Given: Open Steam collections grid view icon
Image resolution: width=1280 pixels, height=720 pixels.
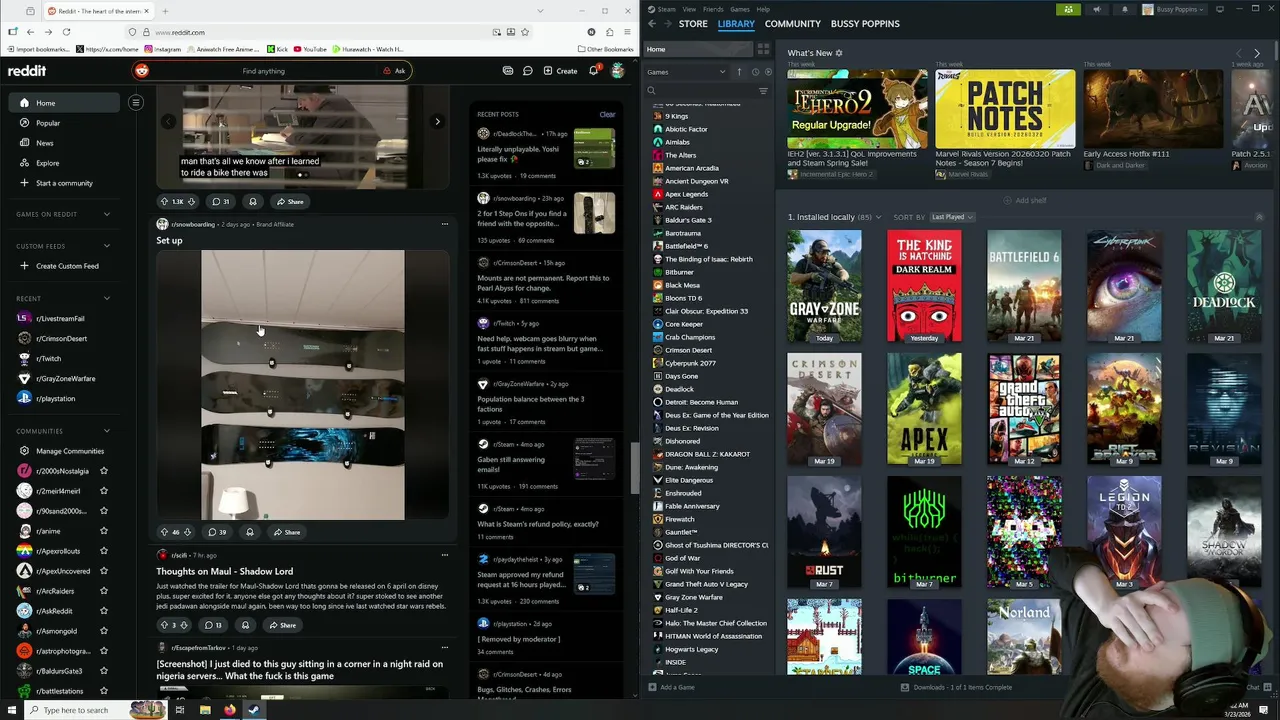Looking at the screenshot, I should pos(763,49).
